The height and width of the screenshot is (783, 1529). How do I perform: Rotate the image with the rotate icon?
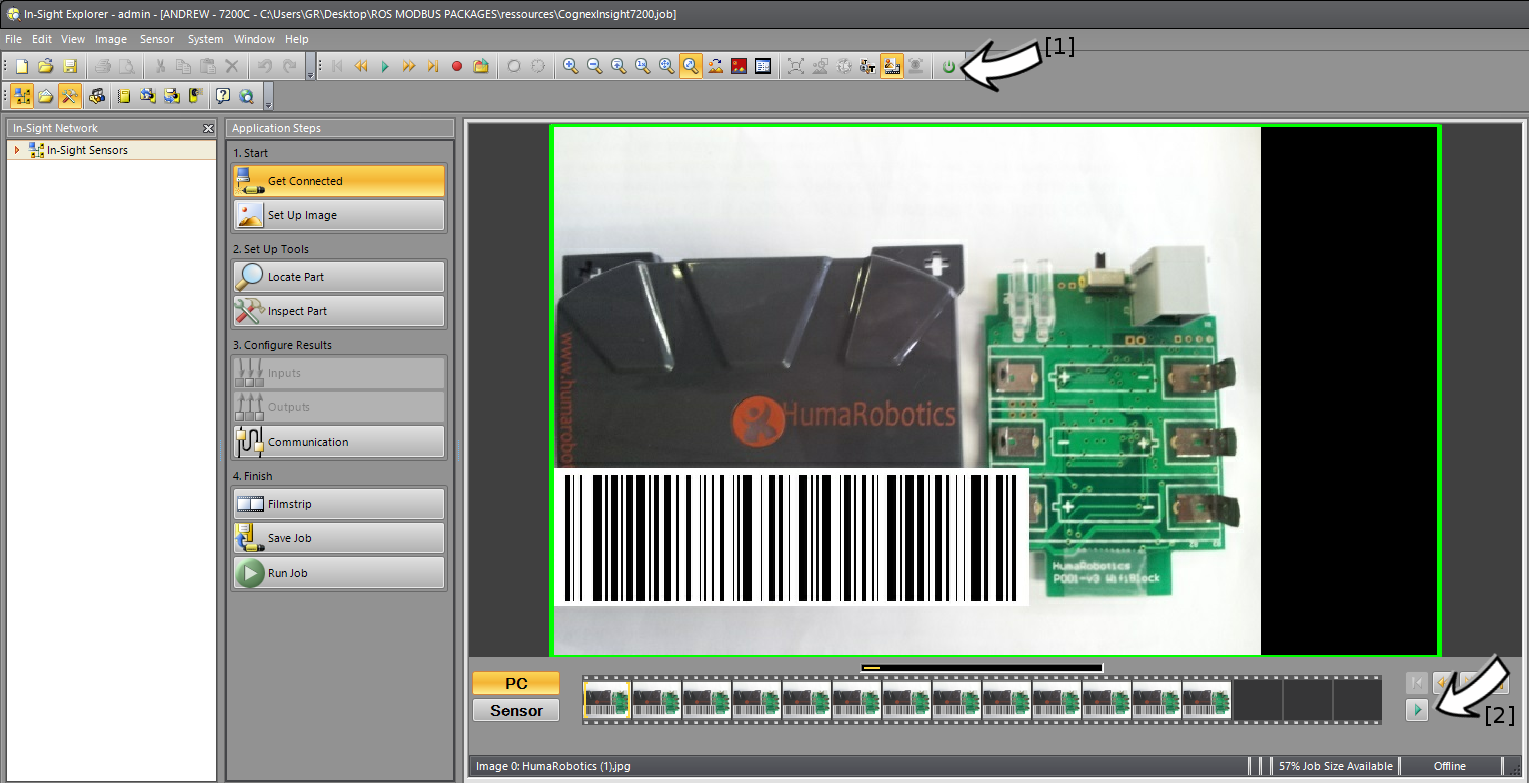pyautogui.click(x=715, y=66)
